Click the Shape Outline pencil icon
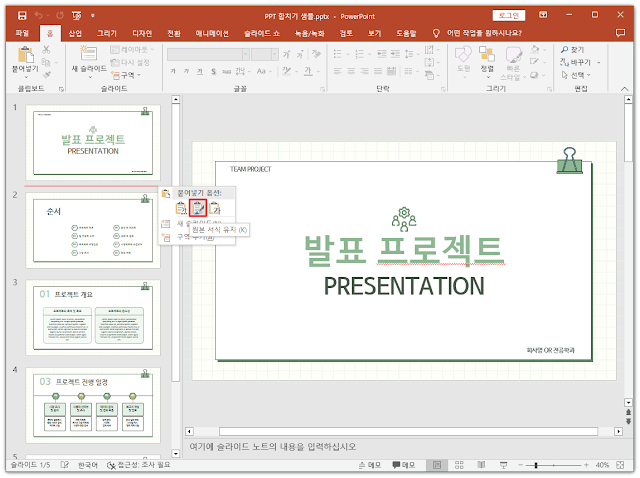 [x=534, y=62]
